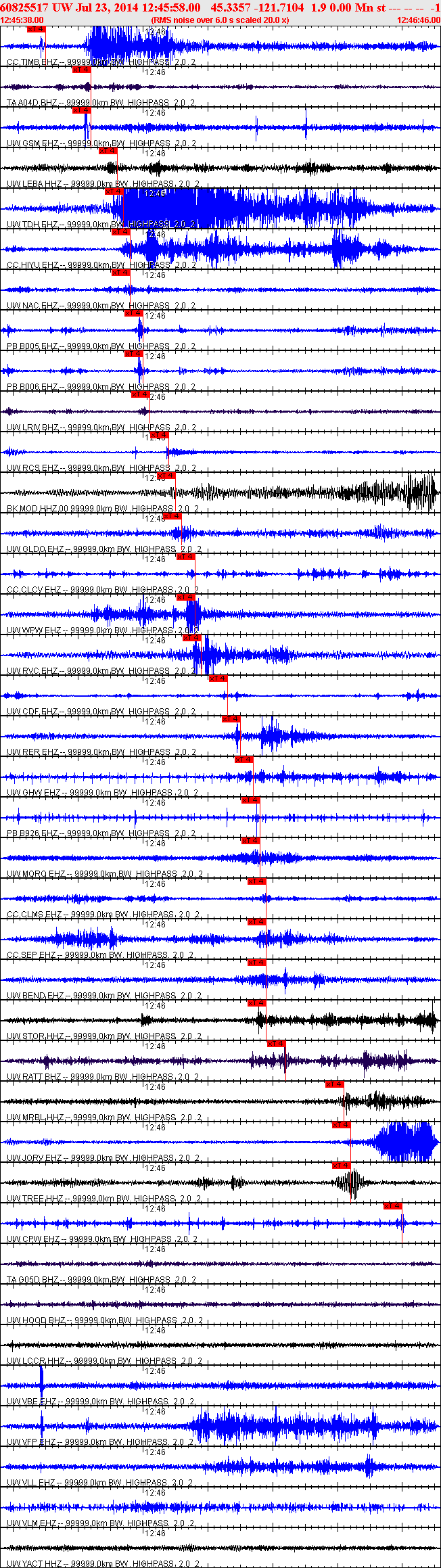Viewport: 441px width, 1568px height.
Task: Click the large wave burst on UW.JORV trace
Action: (x=404, y=1142)
